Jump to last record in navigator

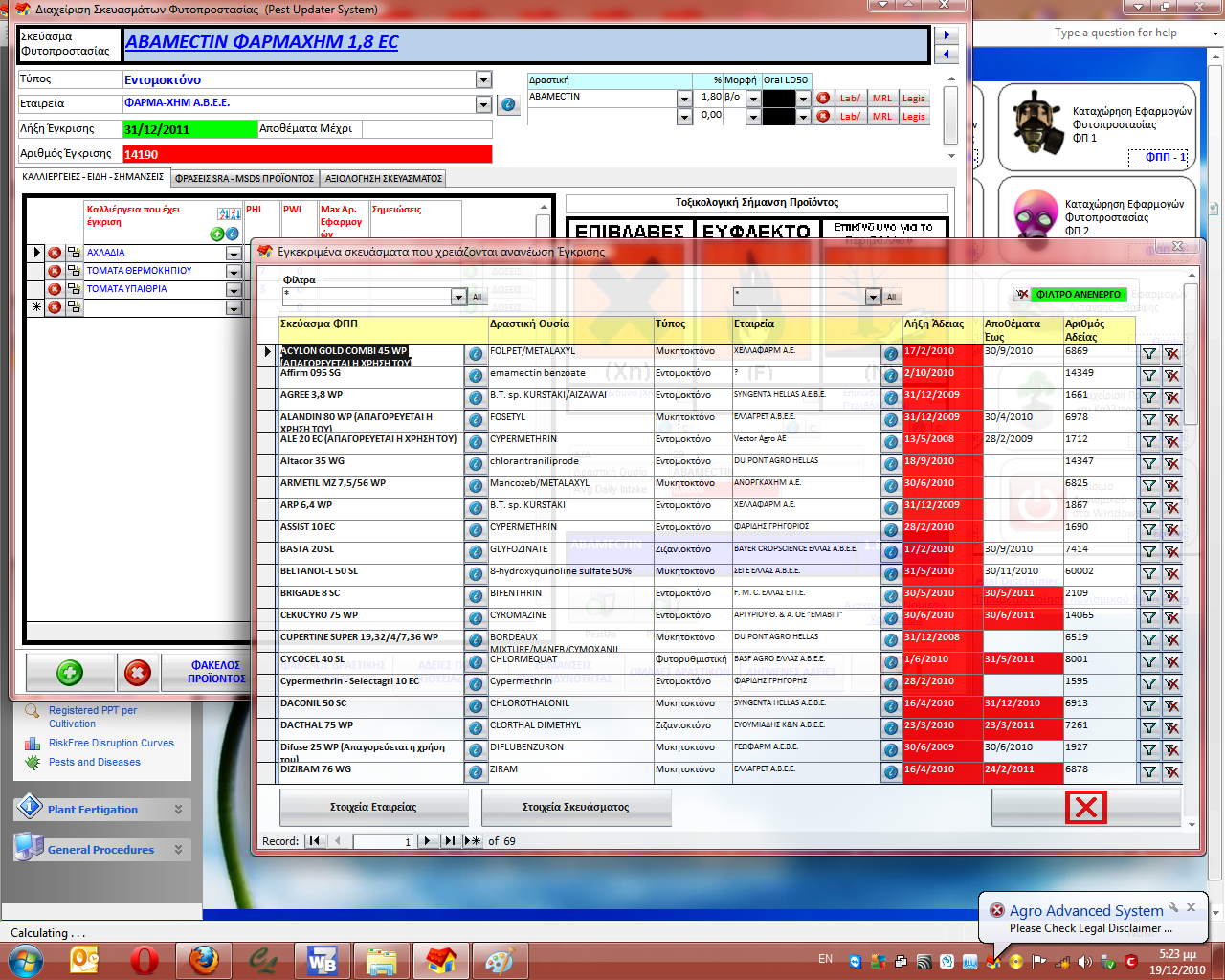pos(450,841)
